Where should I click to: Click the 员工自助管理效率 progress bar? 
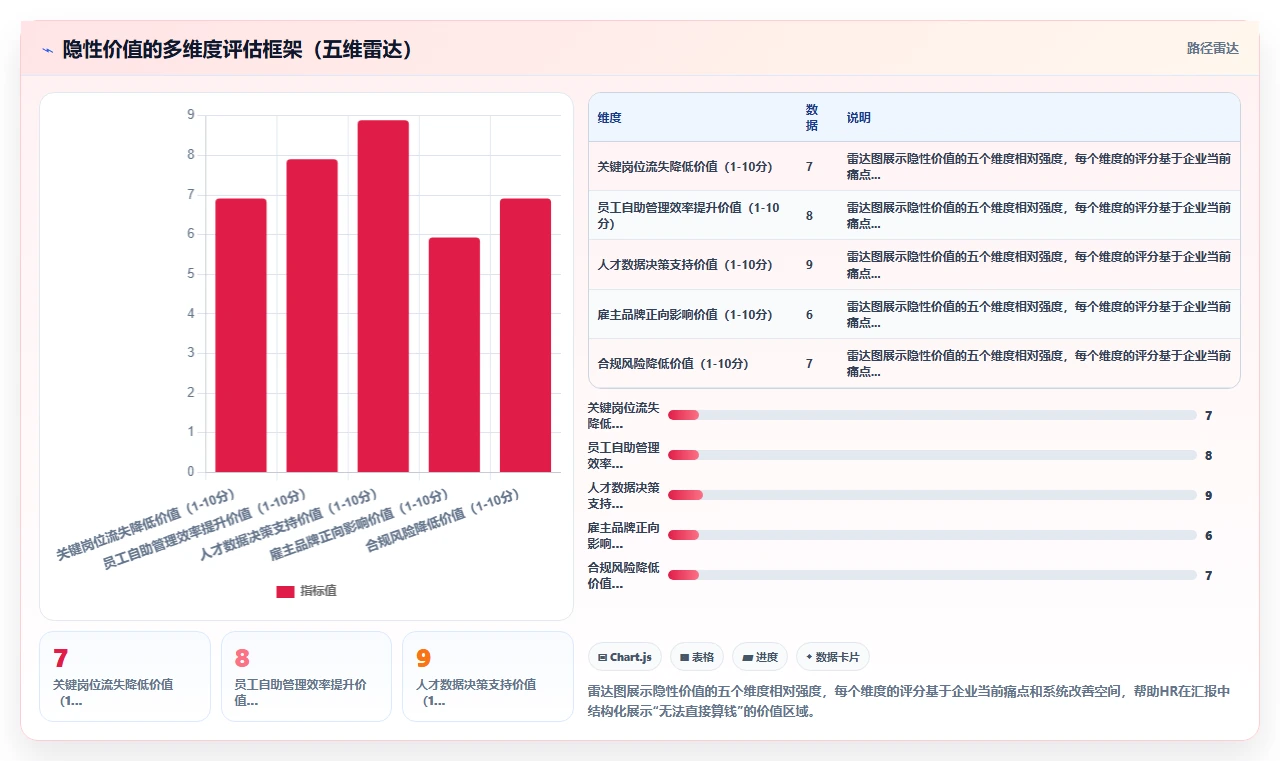pyautogui.click(x=932, y=455)
